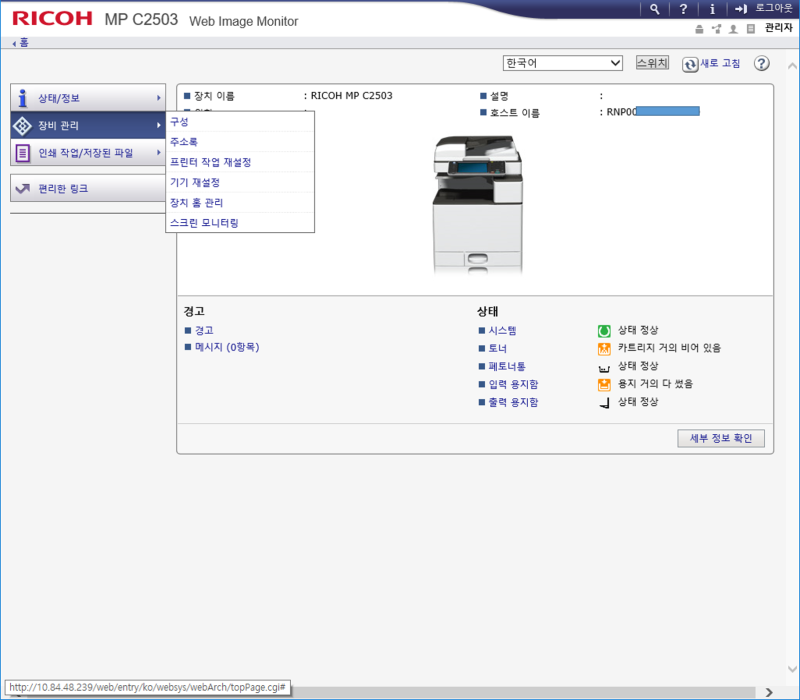Click the network status icon near 관리자
This screenshot has width=800, height=700.
coord(717,29)
